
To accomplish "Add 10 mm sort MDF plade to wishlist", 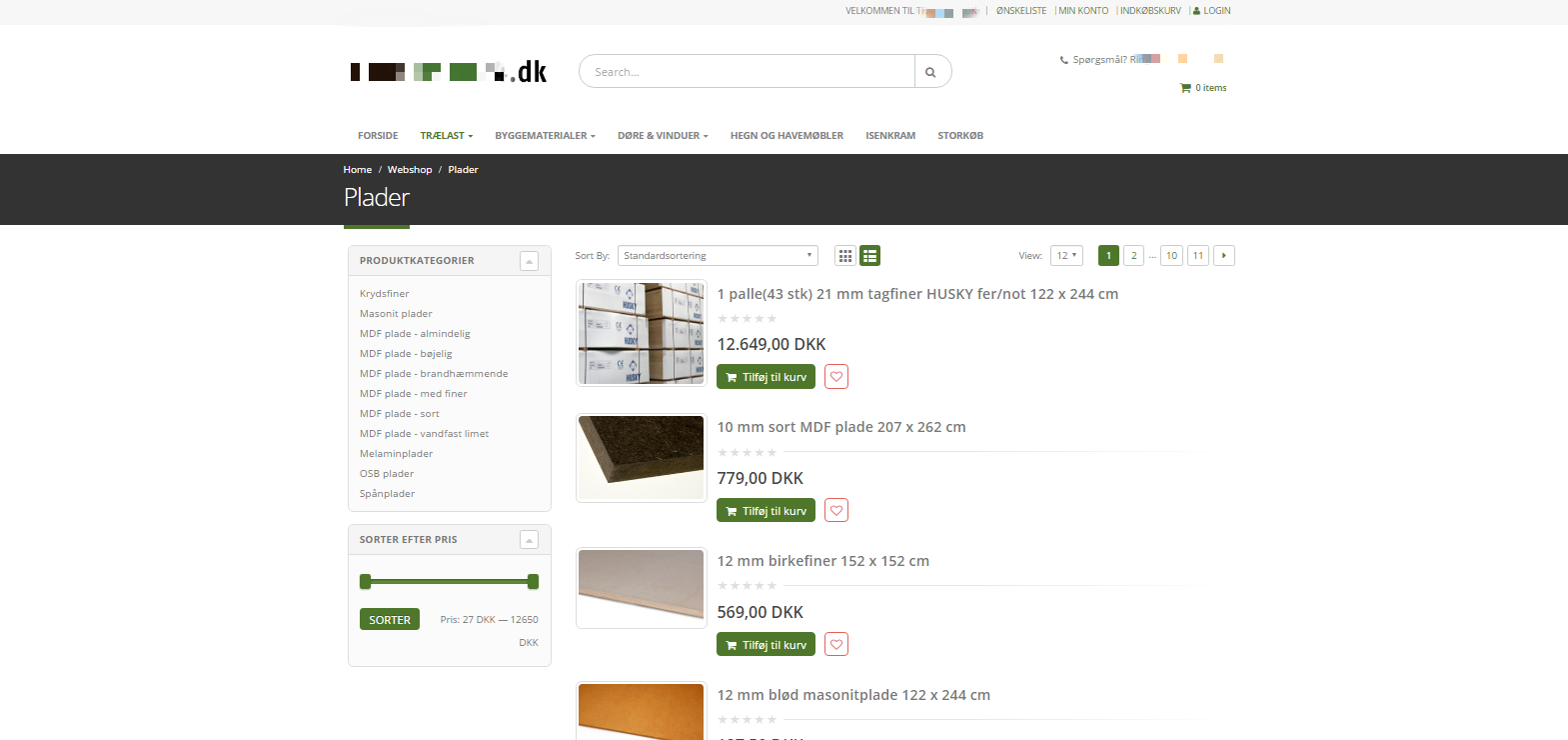I will coord(836,511).
